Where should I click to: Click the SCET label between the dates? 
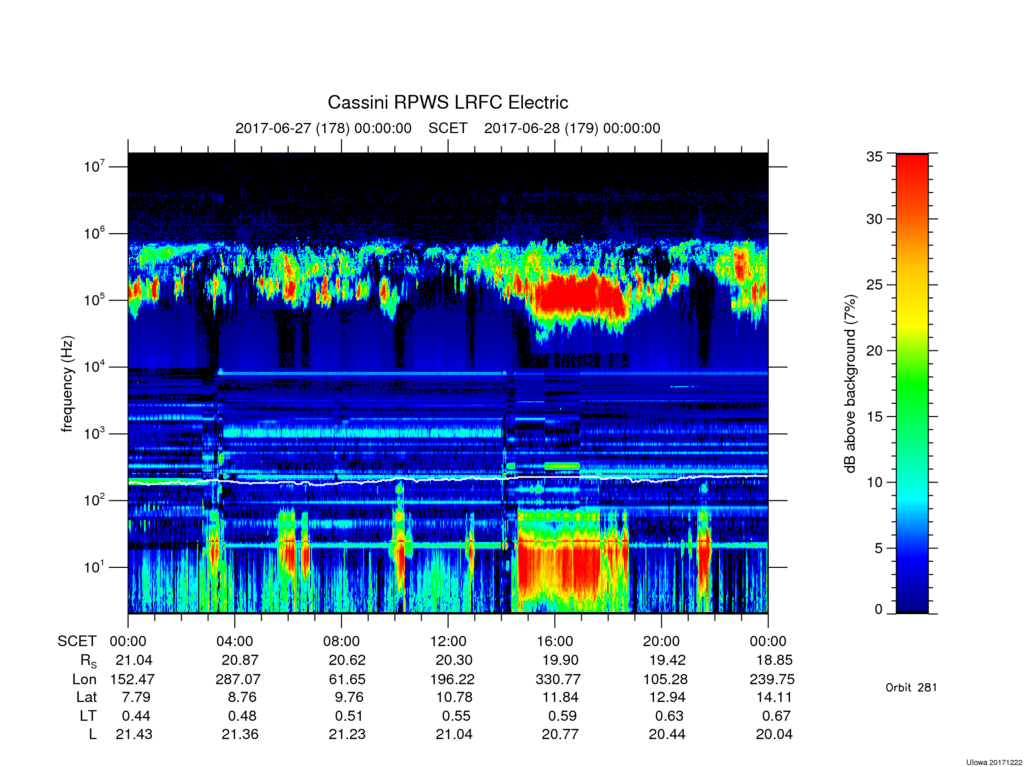coord(448,128)
